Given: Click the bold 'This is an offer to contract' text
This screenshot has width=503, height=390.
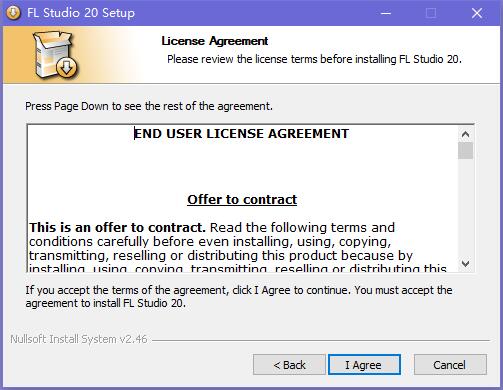Looking at the screenshot, I should 117,228.
